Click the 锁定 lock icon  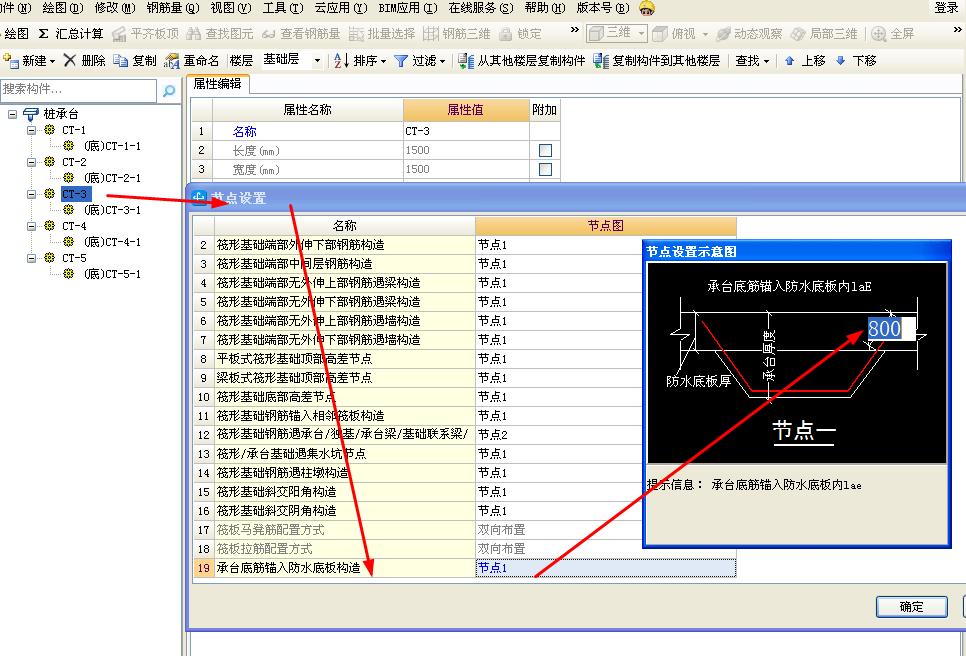505,34
